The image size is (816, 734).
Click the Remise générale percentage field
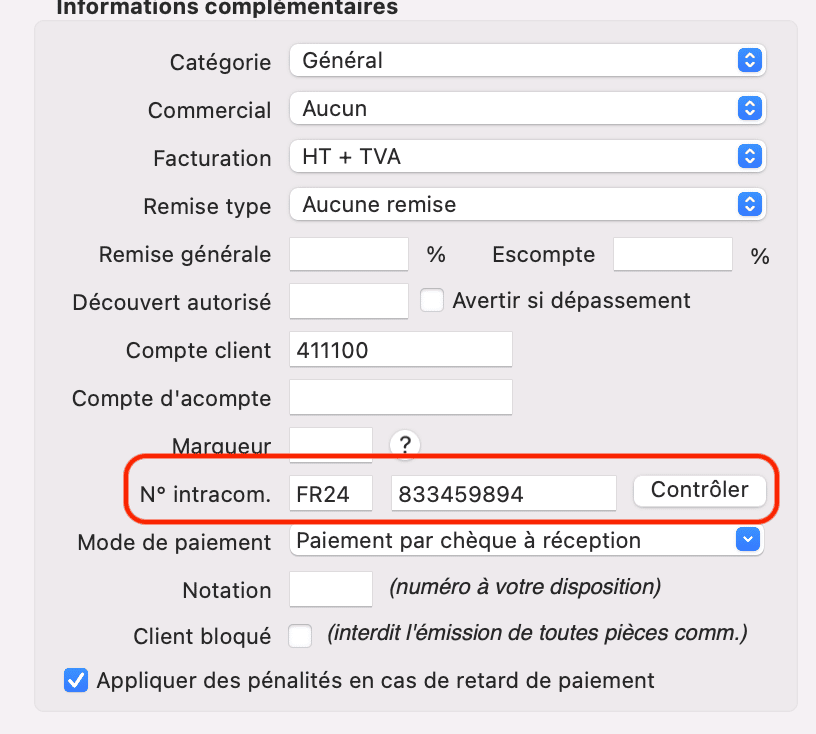pos(349,254)
